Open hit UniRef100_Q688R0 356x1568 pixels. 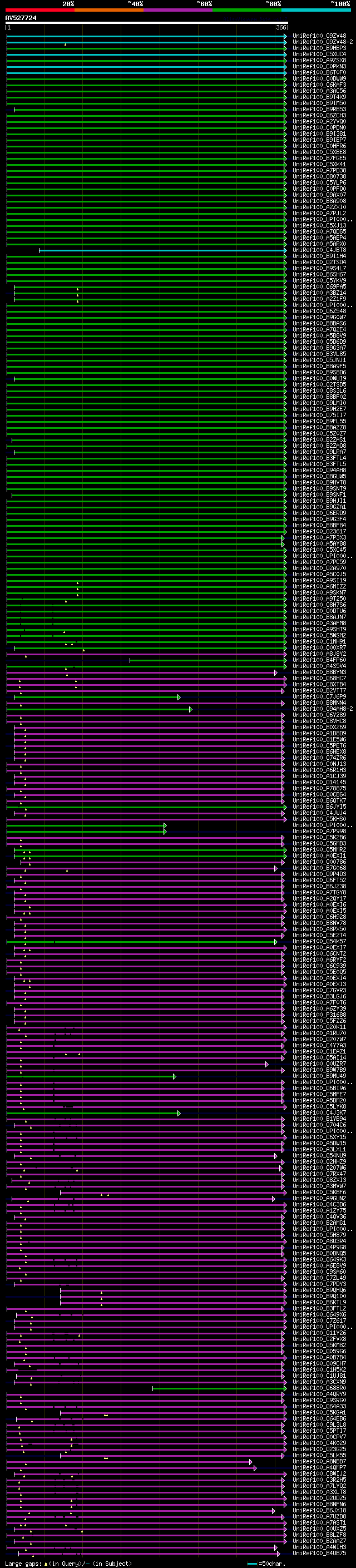pyautogui.click(x=319, y=1388)
